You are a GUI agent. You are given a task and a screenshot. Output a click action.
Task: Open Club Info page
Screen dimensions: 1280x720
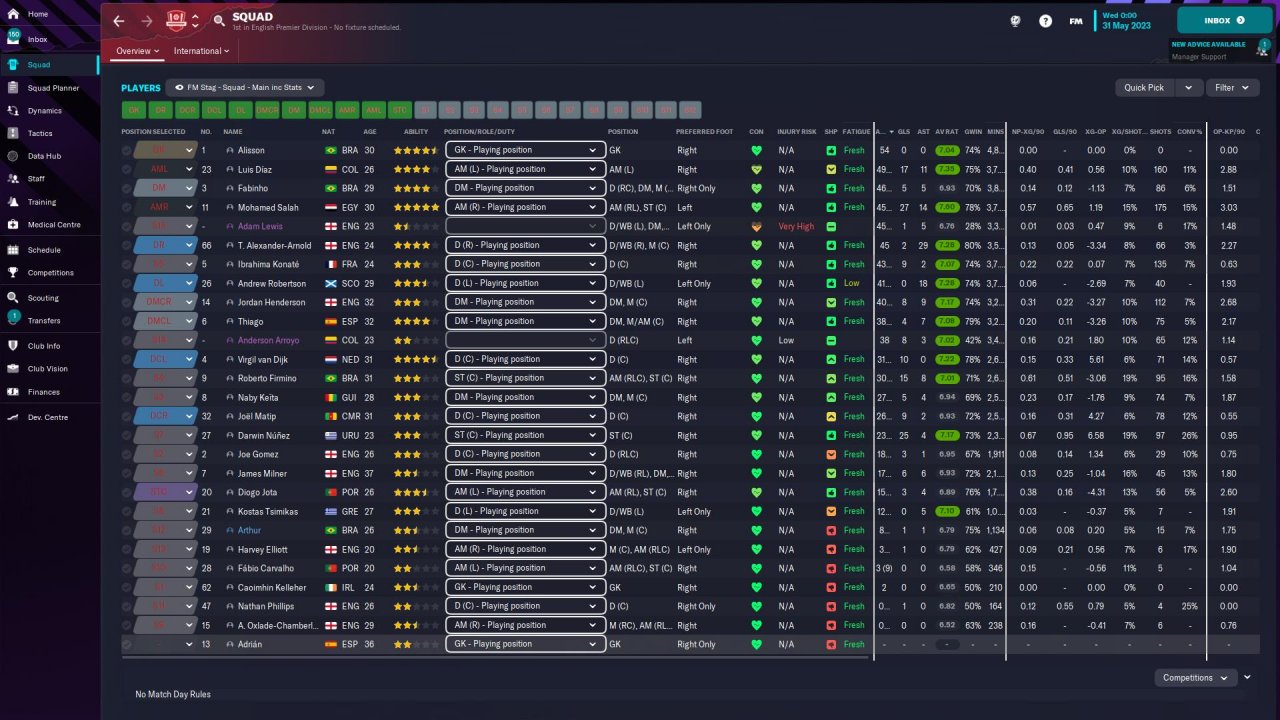tap(44, 346)
